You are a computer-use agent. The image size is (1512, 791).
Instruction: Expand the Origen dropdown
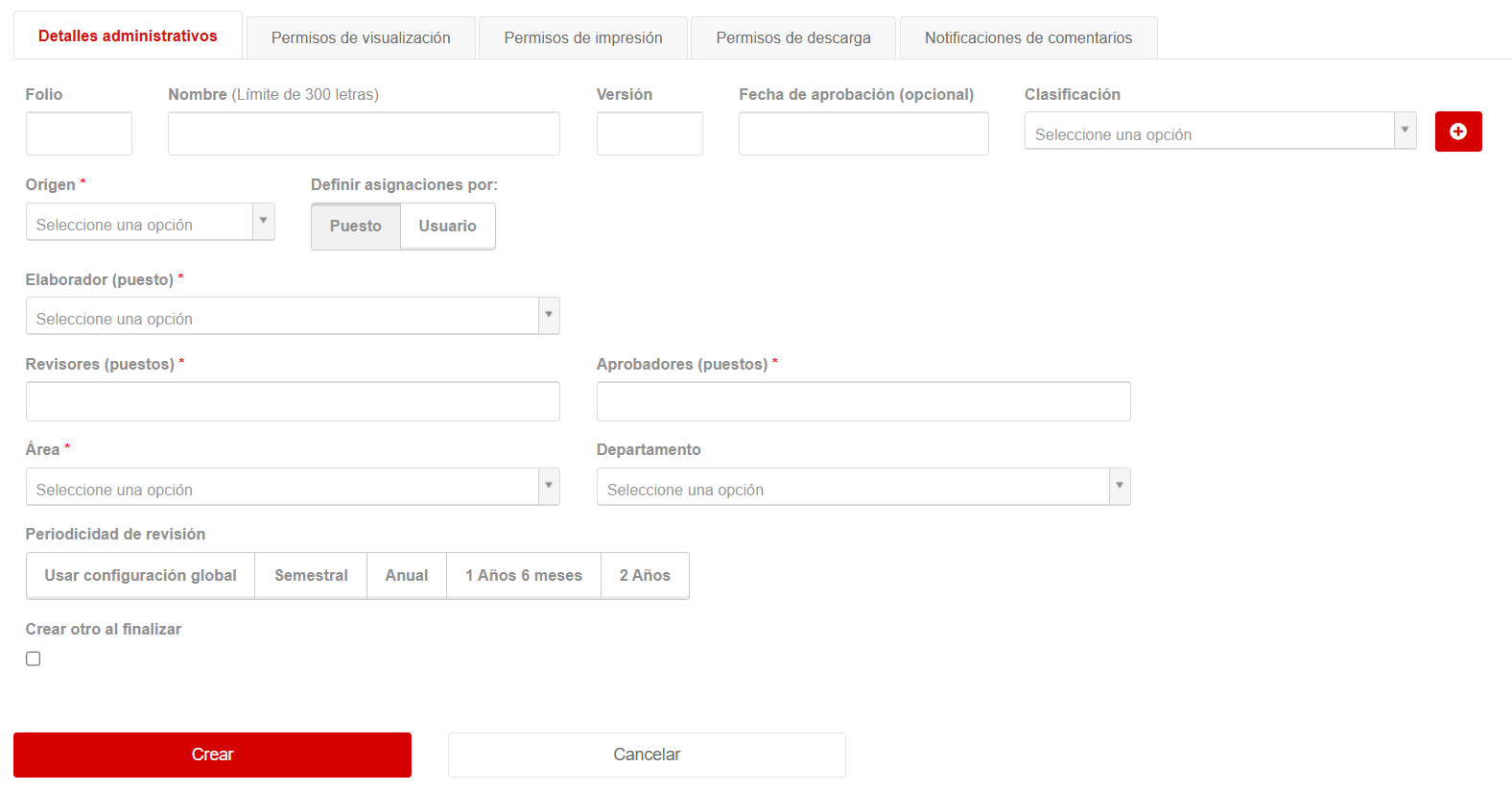[x=150, y=222]
